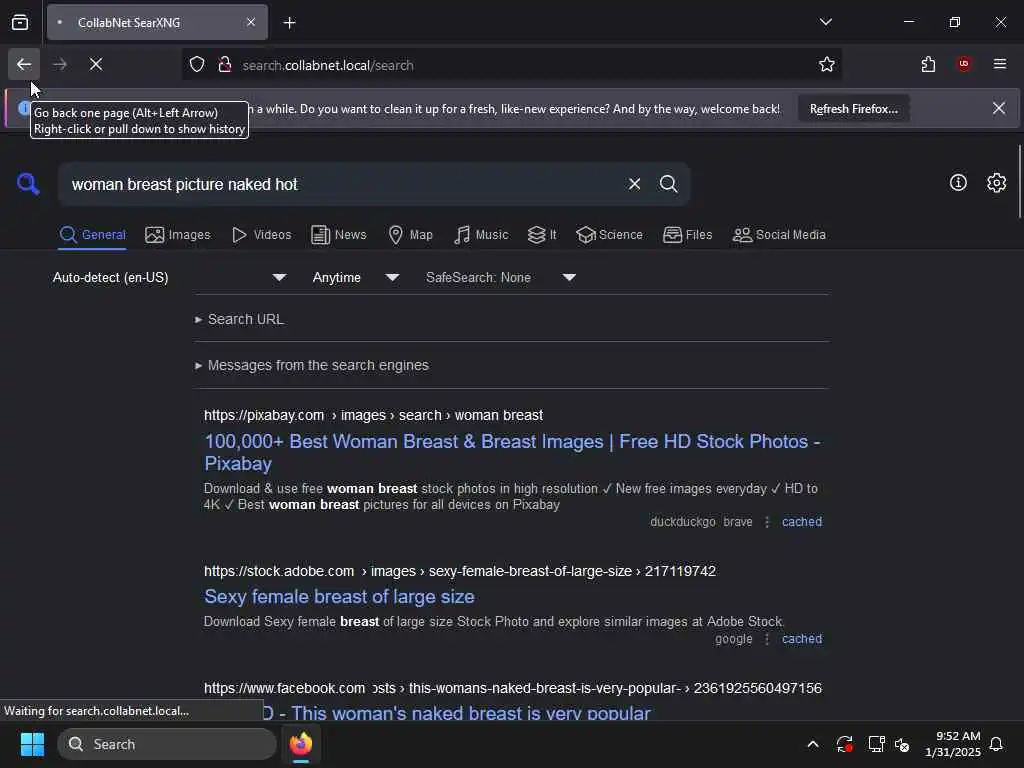Show hidden system tray icons
The height and width of the screenshot is (768, 1024).
pyautogui.click(x=813, y=744)
